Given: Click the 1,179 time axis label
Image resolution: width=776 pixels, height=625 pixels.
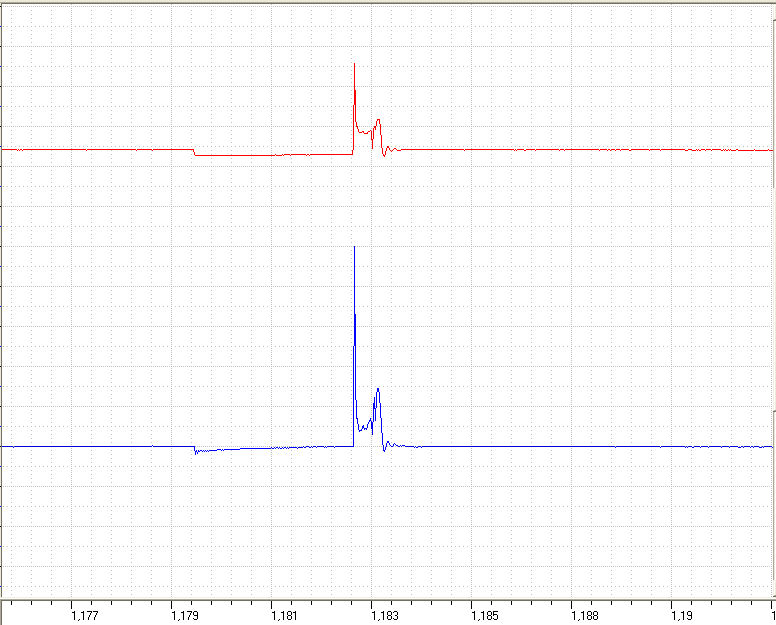Looking at the screenshot, I should 185,616.
